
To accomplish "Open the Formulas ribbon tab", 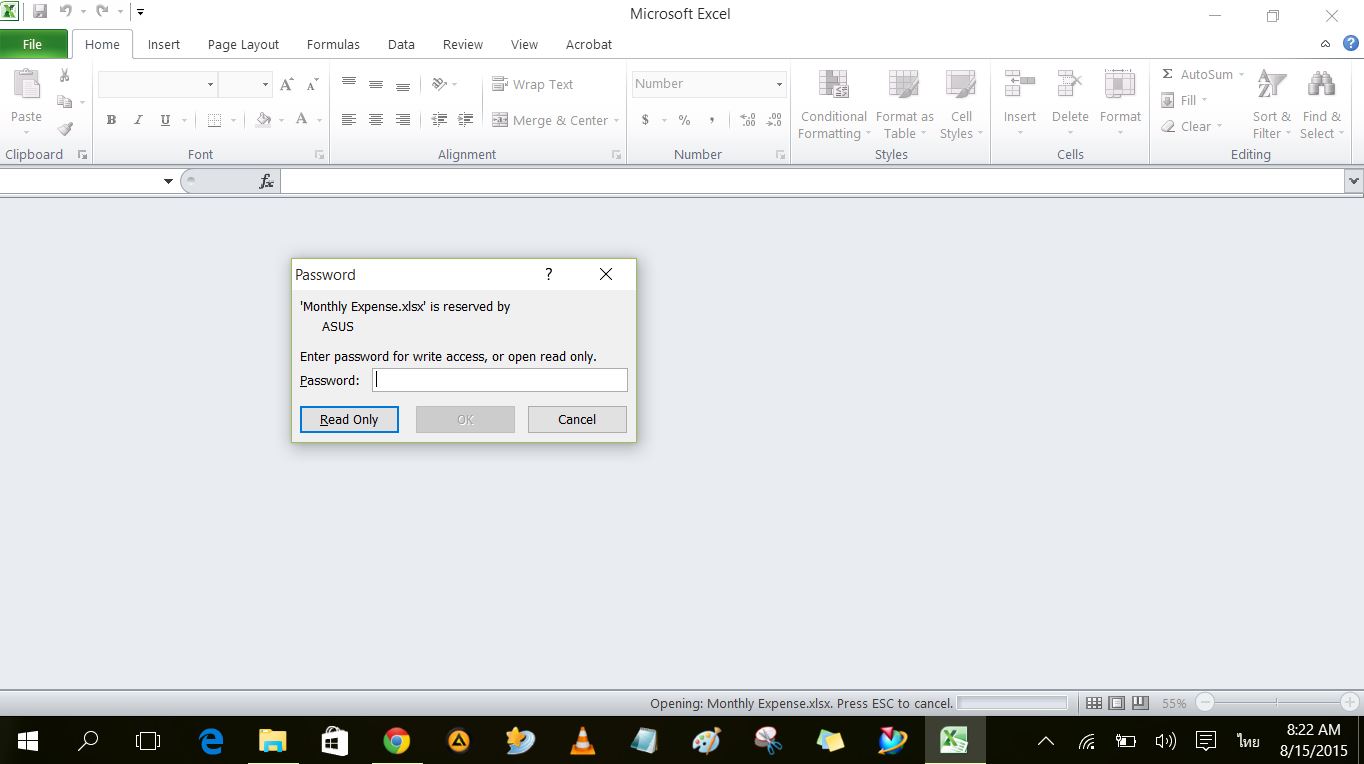I will click(x=333, y=44).
